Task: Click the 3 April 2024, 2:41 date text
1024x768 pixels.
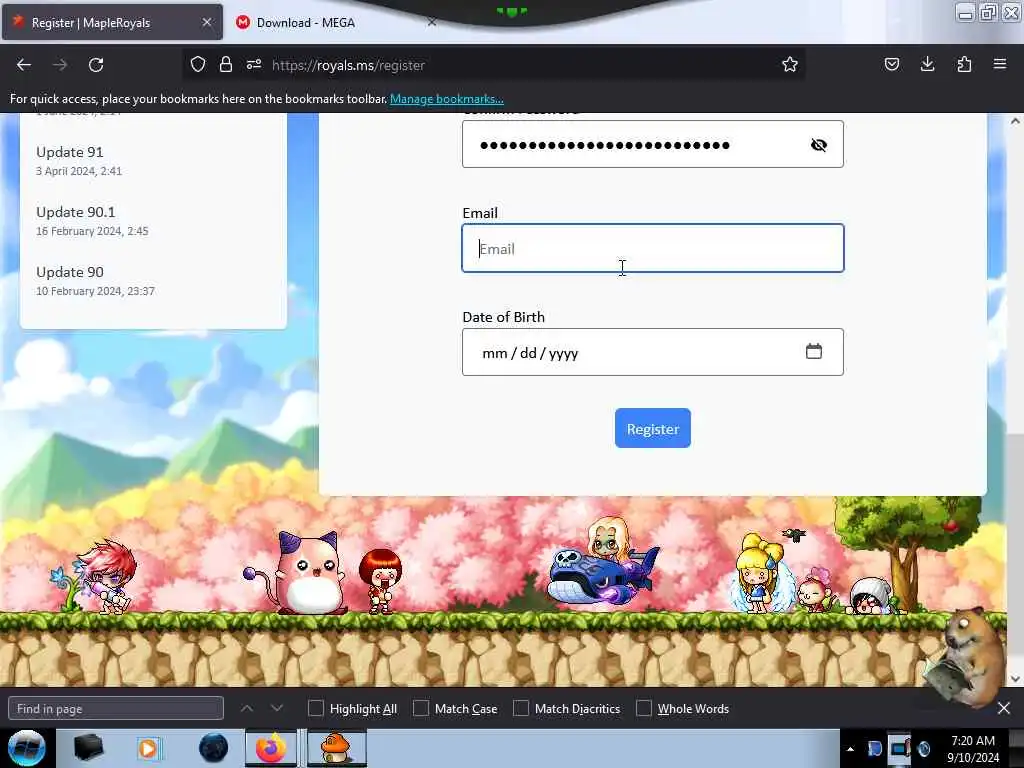Action: [x=79, y=171]
